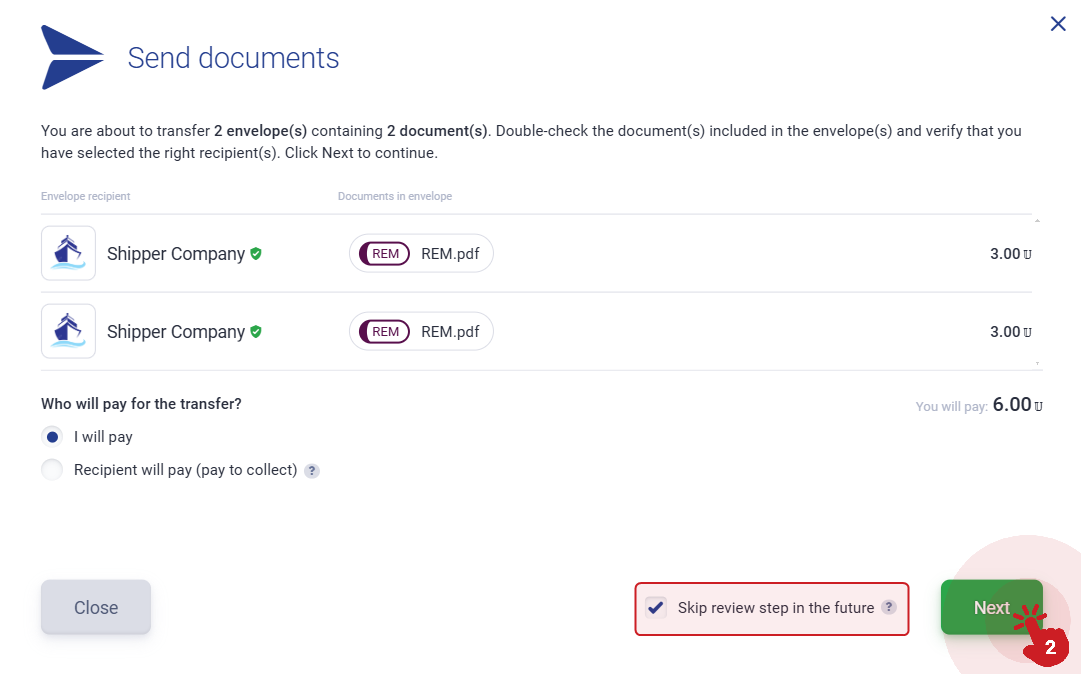1081x674 pixels.
Task: Click the verified shield beside the first Shipper Company
Action: point(256,254)
